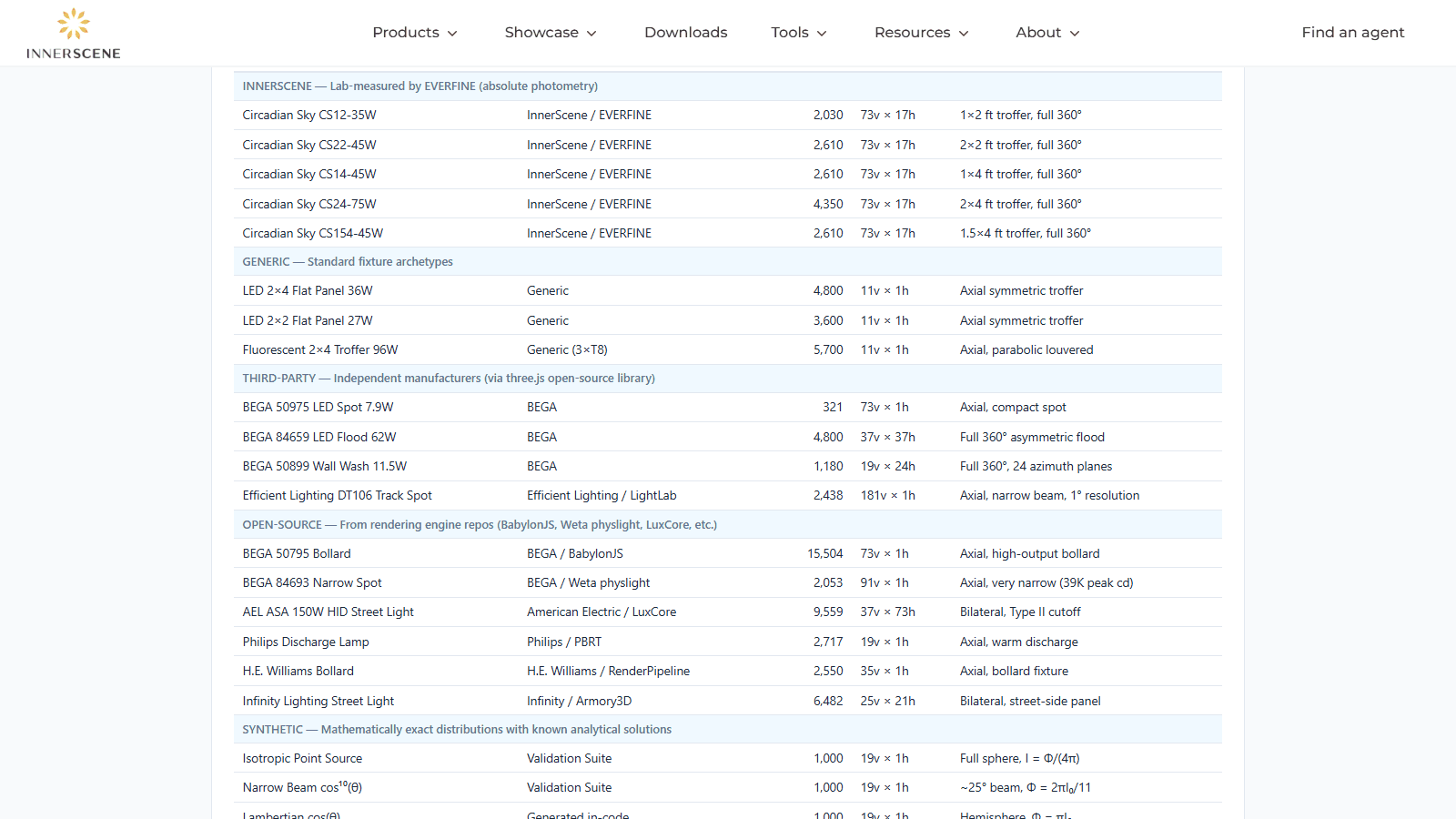
Task: Open the About menu
Action: 1048,33
